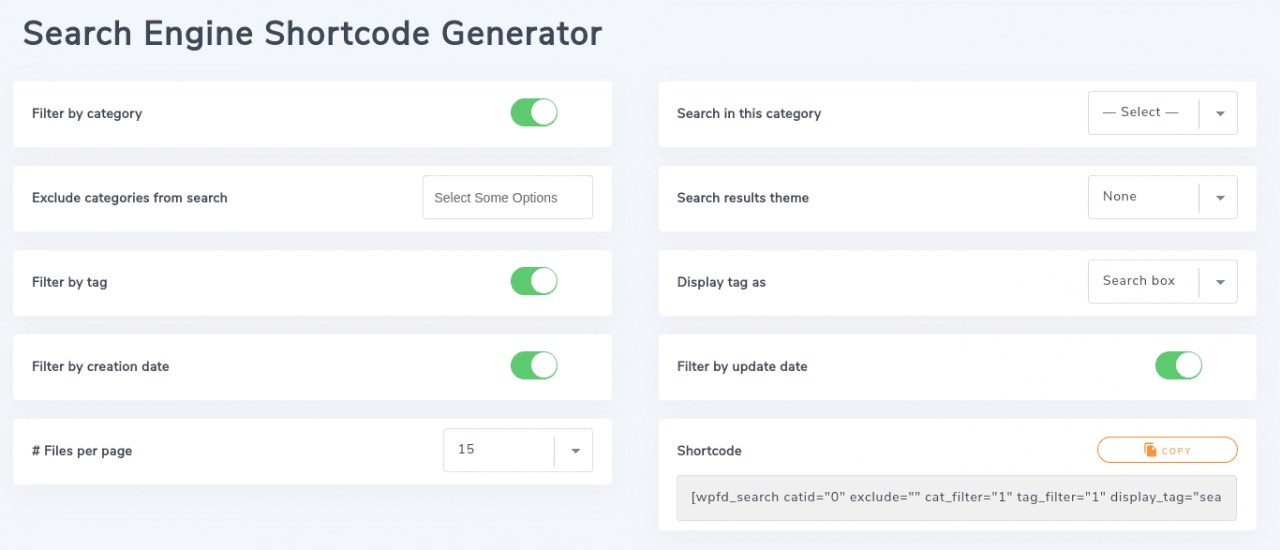Click the Search Engine Shortcode Generator heading
The image size is (1280, 550).
312,34
